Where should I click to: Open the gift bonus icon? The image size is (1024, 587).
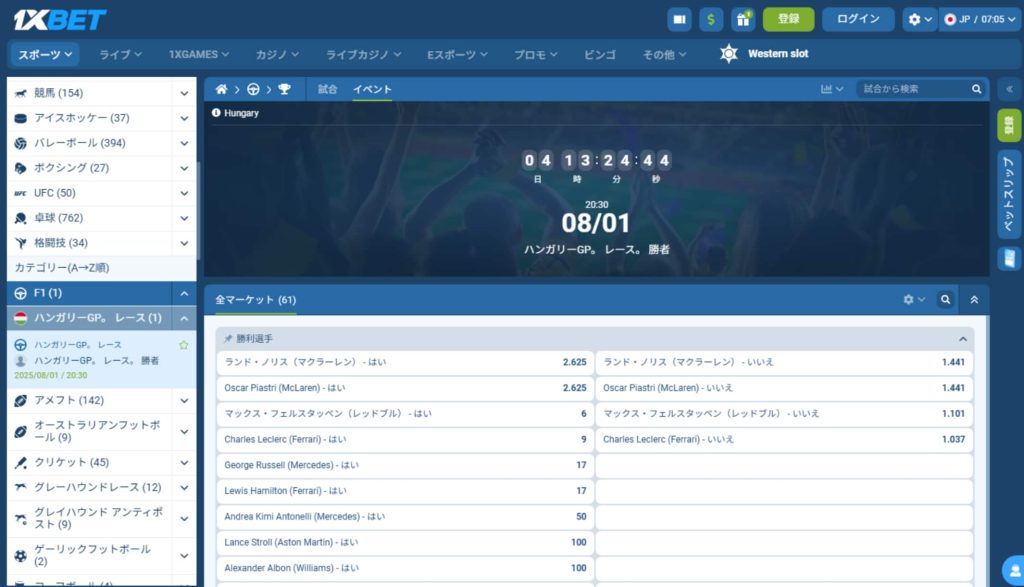click(x=743, y=20)
